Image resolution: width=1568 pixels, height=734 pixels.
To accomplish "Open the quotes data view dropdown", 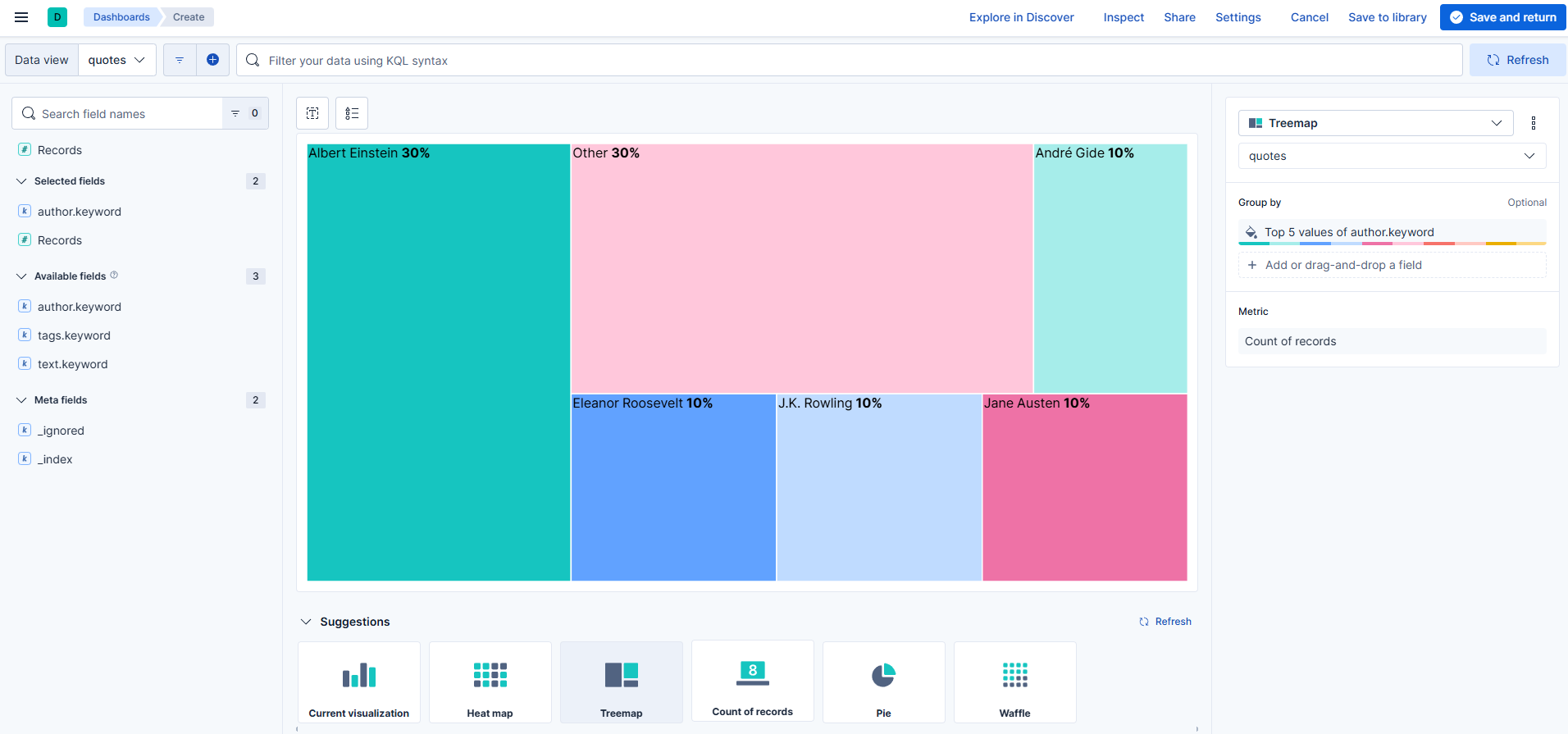I will 116,60.
